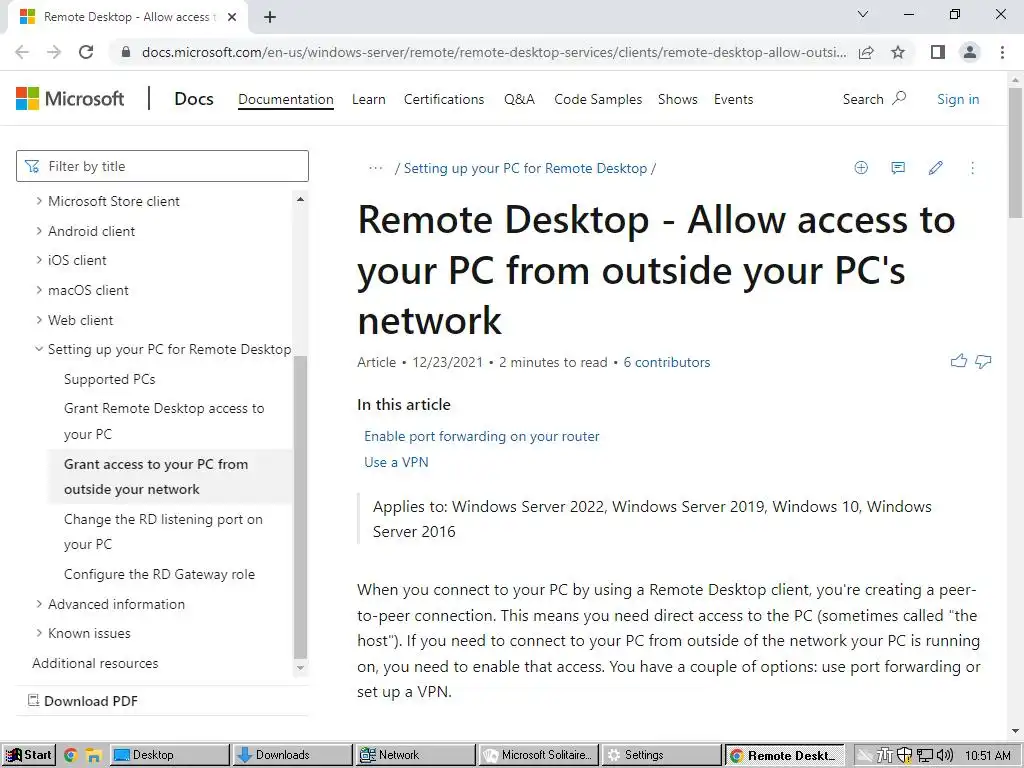Click the browser forward arrow
This screenshot has width=1024, height=768.
coord(54,52)
